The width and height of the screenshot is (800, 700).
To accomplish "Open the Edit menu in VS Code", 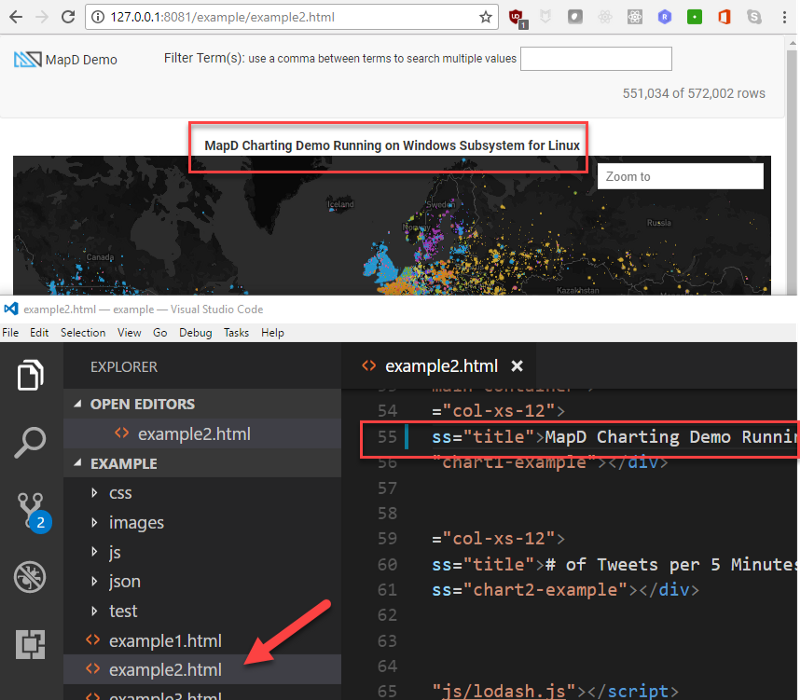I will tap(39, 333).
